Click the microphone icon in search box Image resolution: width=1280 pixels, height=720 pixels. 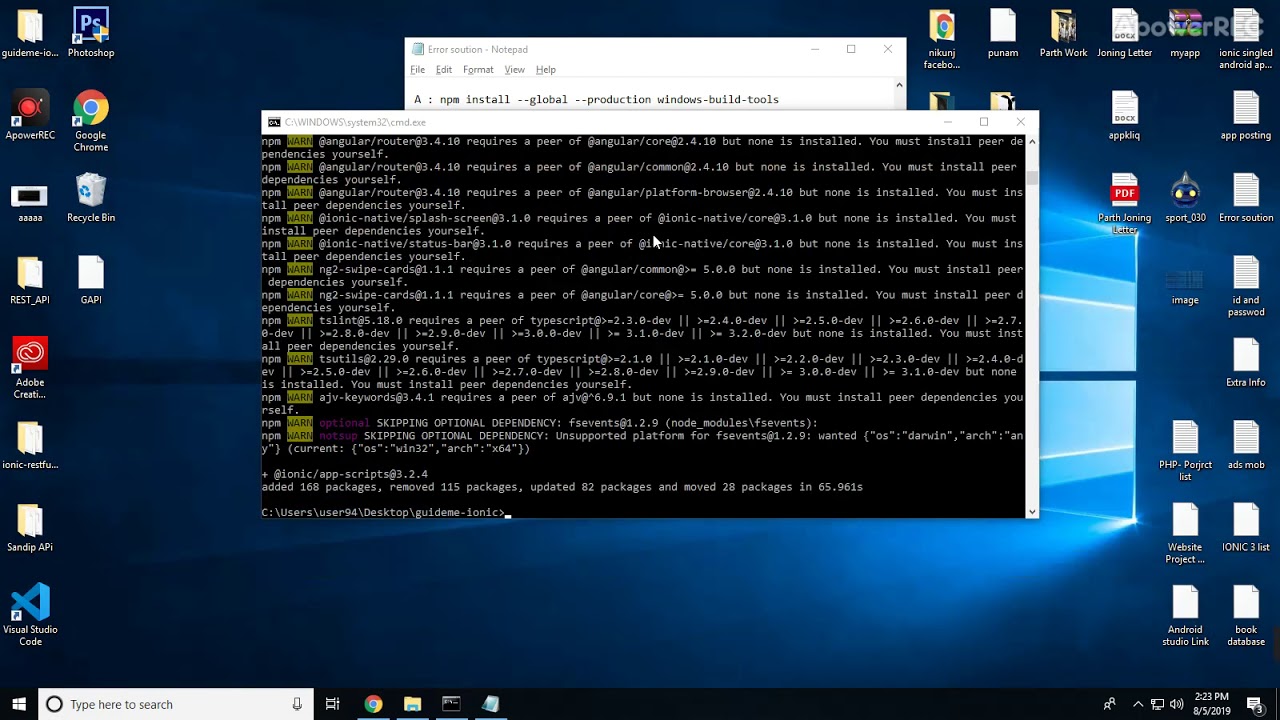[297, 704]
